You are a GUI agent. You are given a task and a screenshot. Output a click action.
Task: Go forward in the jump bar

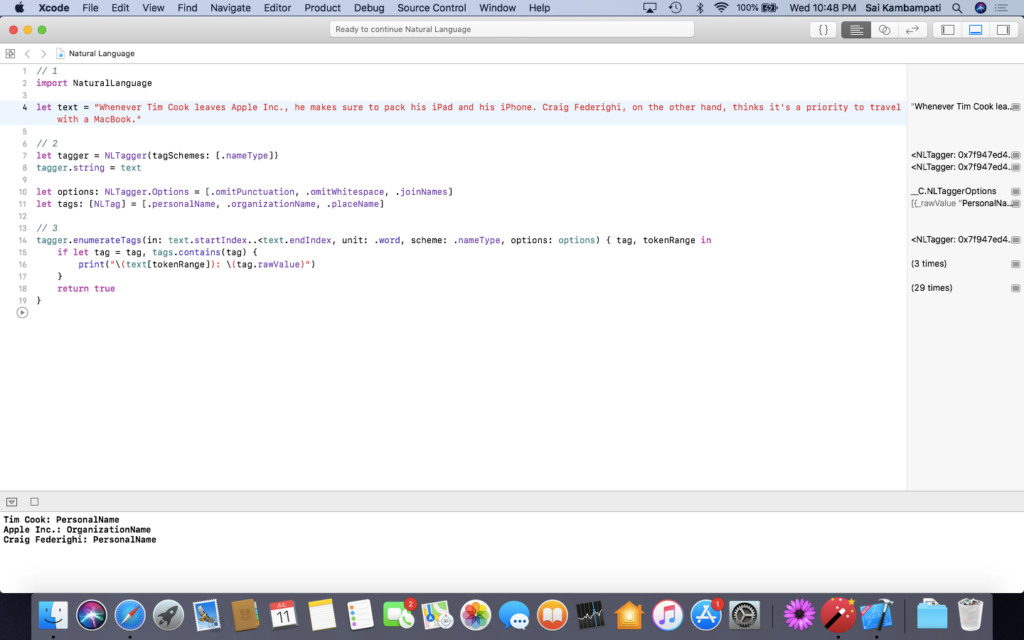click(x=43, y=54)
